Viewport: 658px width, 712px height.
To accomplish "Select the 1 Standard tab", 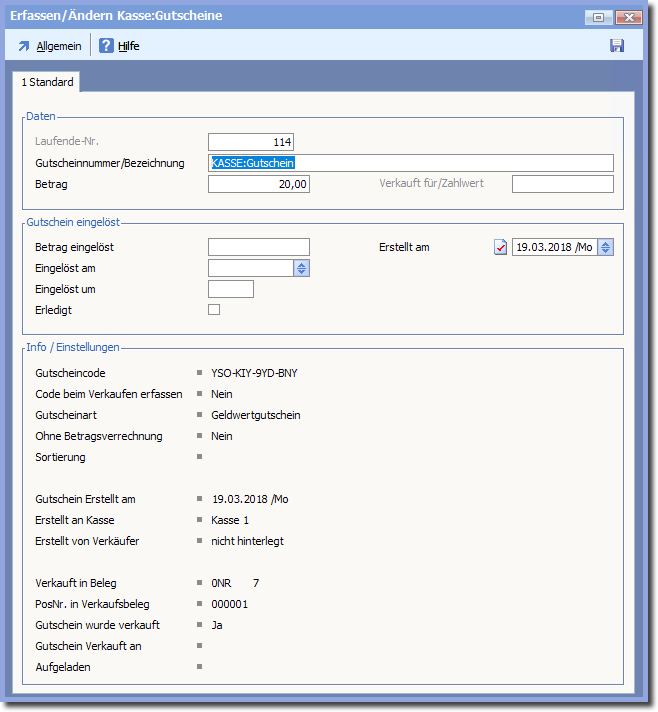I will (47, 82).
